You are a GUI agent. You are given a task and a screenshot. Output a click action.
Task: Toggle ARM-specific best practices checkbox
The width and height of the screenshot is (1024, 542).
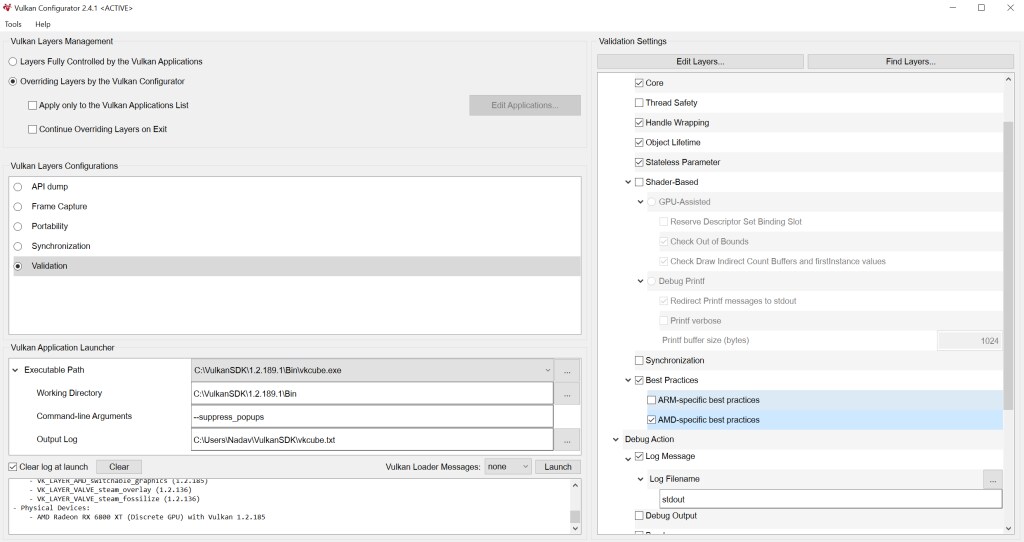[652, 400]
